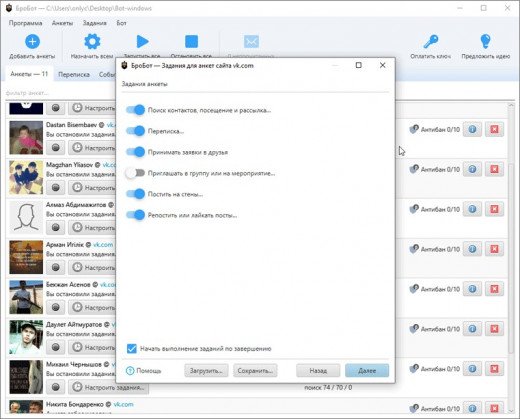Viewport: 520px width, 419px height.
Task: Click info icon for Алмаз Абдимажитов row
Action: click(x=472, y=209)
